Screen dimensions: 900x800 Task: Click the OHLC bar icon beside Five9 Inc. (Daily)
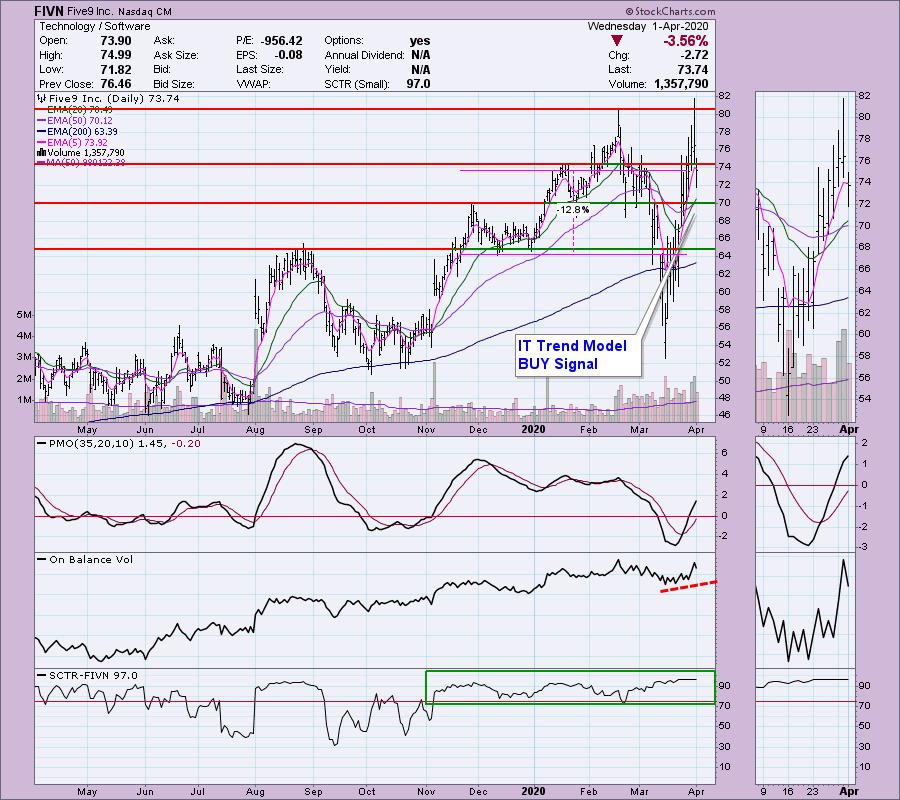42,98
